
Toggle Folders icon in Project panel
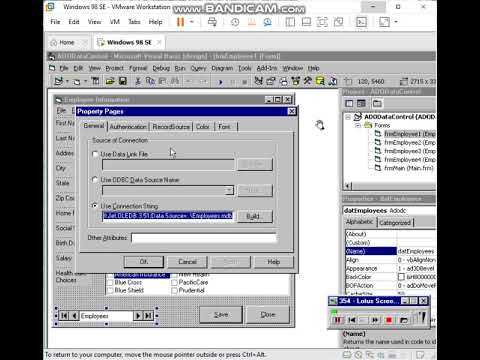tap(377, 103)
